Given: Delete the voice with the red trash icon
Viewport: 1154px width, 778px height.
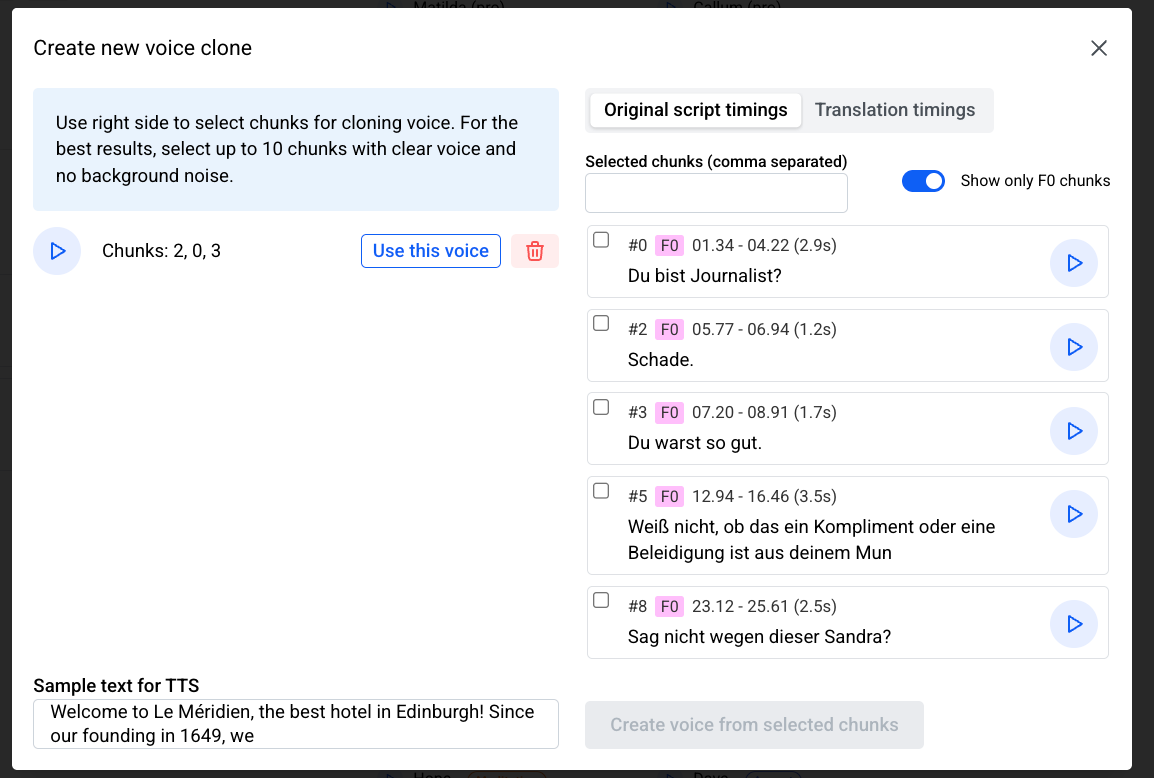Looking at the screenshot, I should click(x=535, y=251).
